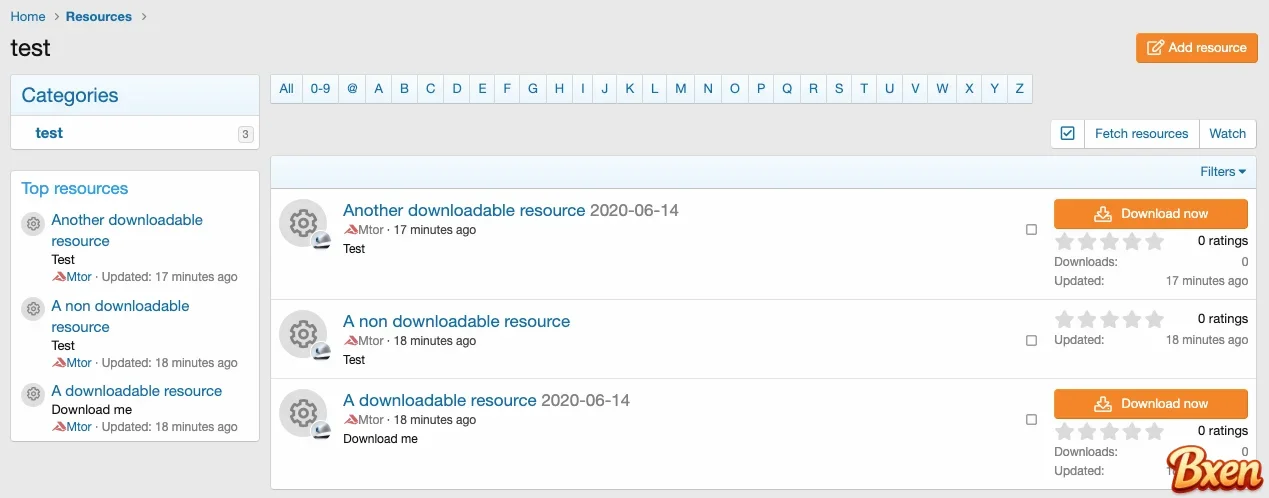
Task: Download 'Another downloadable resource' with Download now
Action: pyautogui.click(x=1150, y=214)
